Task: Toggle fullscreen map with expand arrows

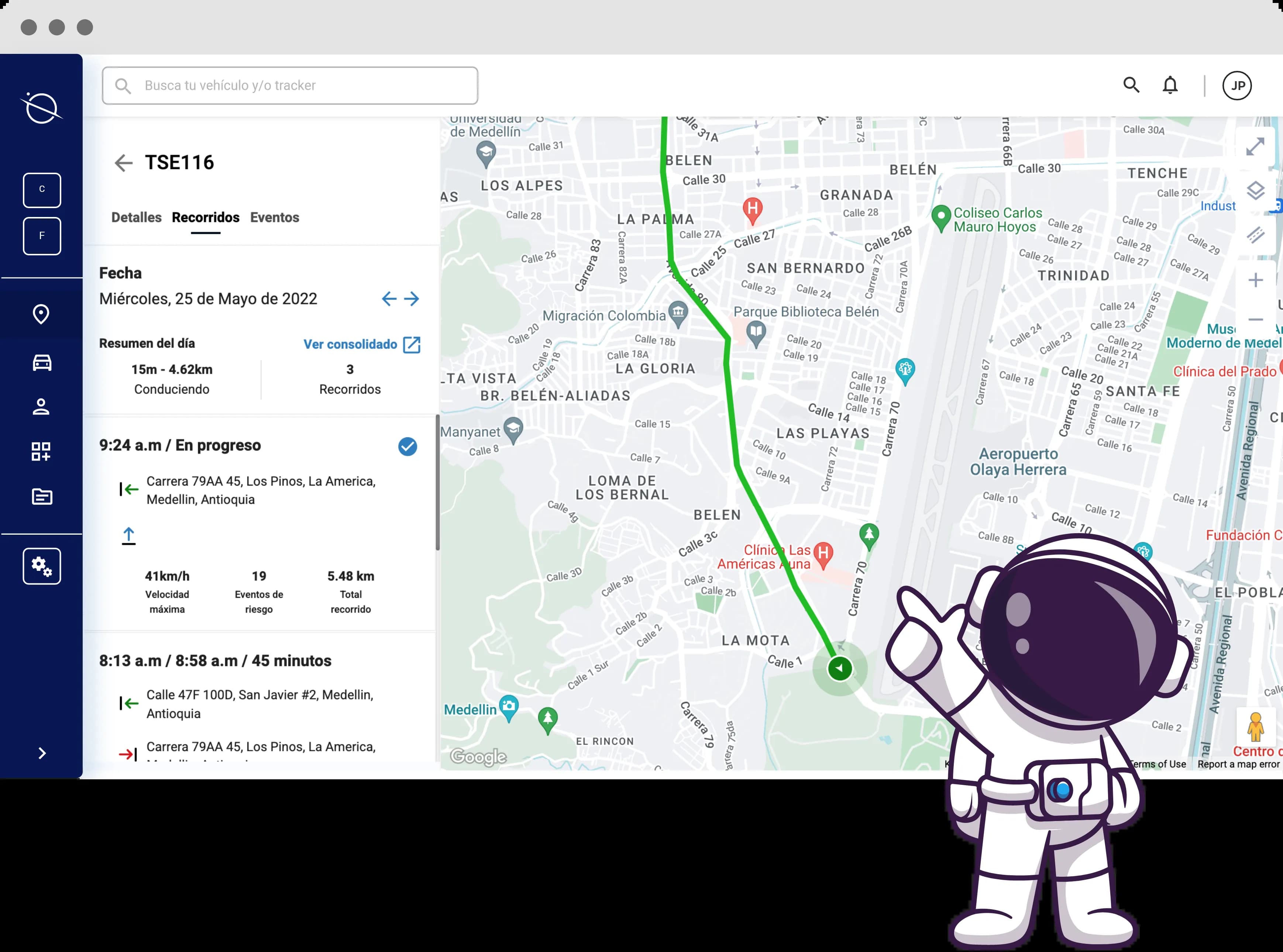Action: (x=1255, y=146)
